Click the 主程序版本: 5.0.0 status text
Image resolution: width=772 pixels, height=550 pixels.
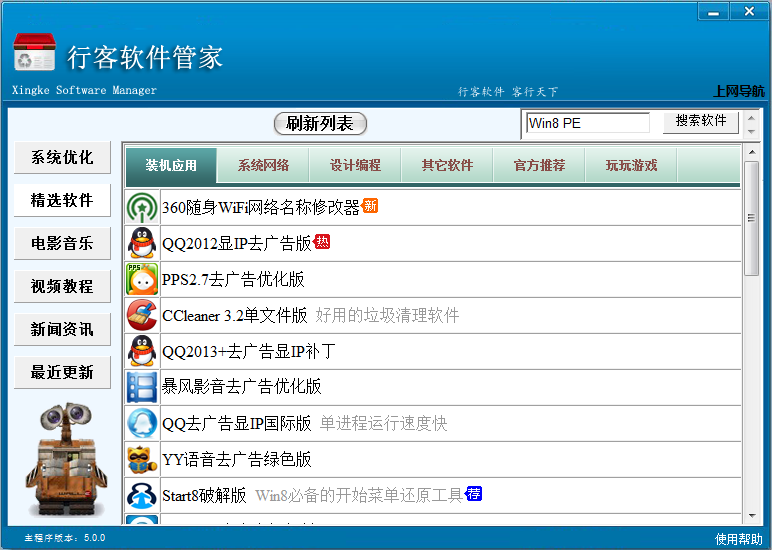64,538
